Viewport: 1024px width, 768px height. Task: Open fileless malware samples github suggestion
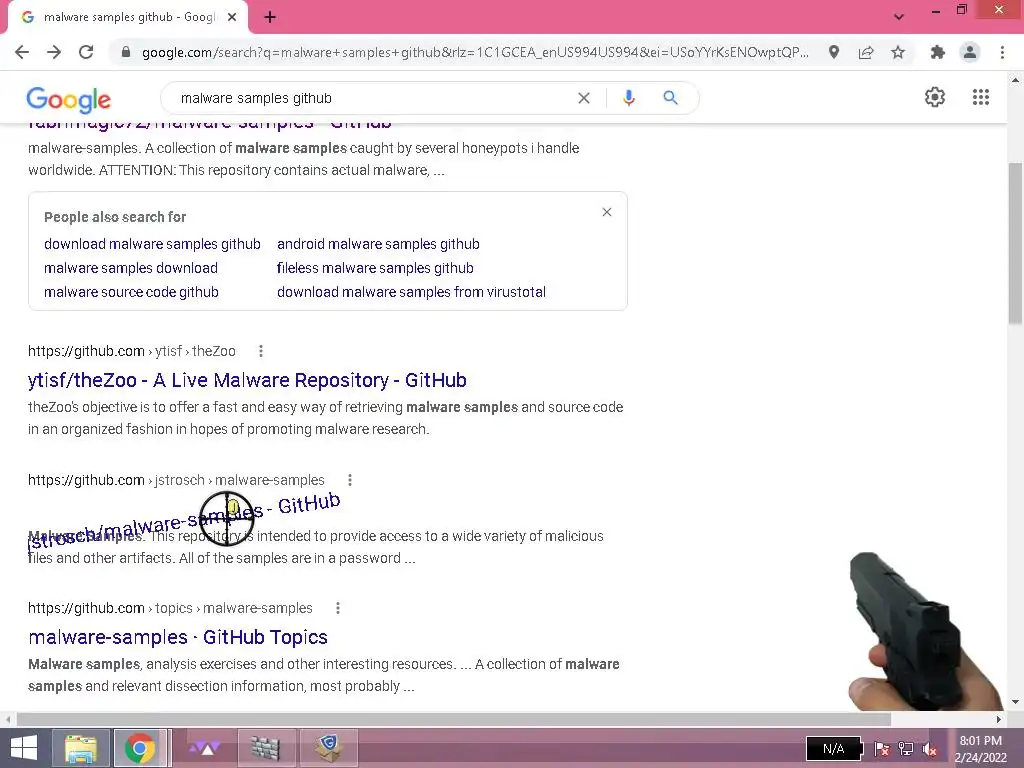(375, 268)
